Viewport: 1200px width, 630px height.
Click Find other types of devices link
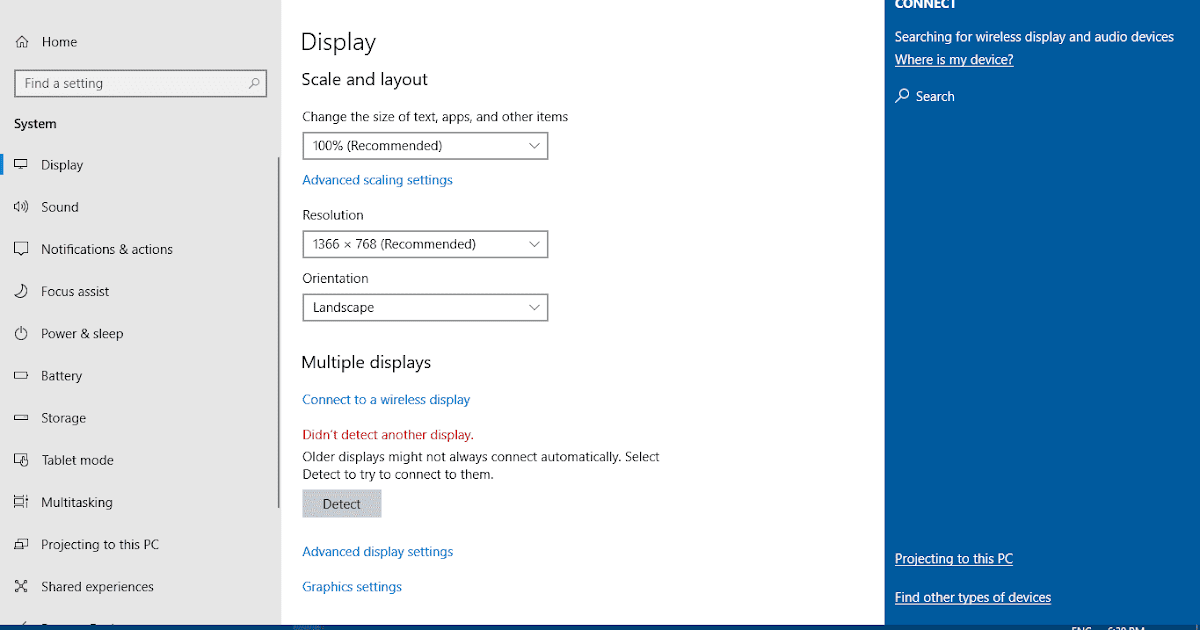(973, 598)
